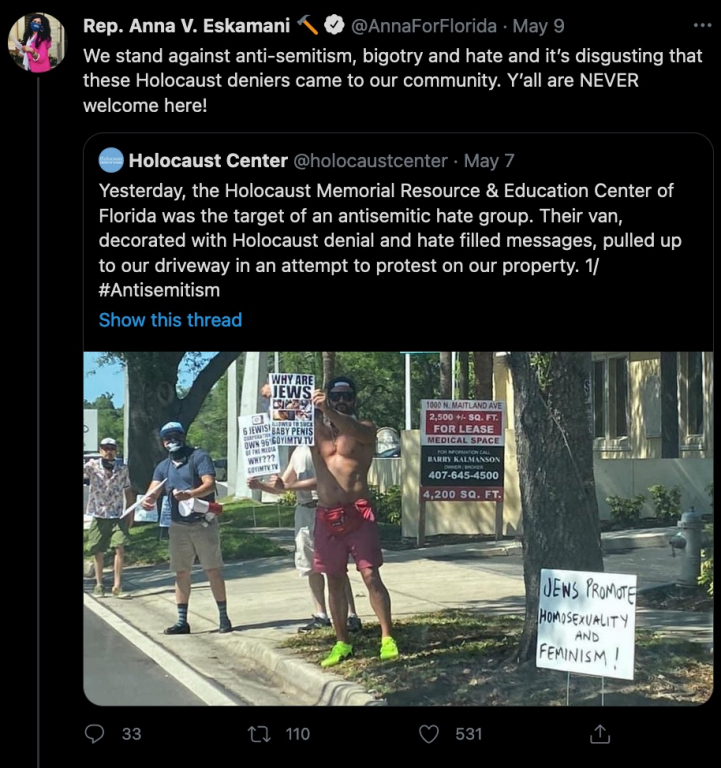Open the @AnnaForFlorida handle link
721x768 pixels.
coord(424,26)
